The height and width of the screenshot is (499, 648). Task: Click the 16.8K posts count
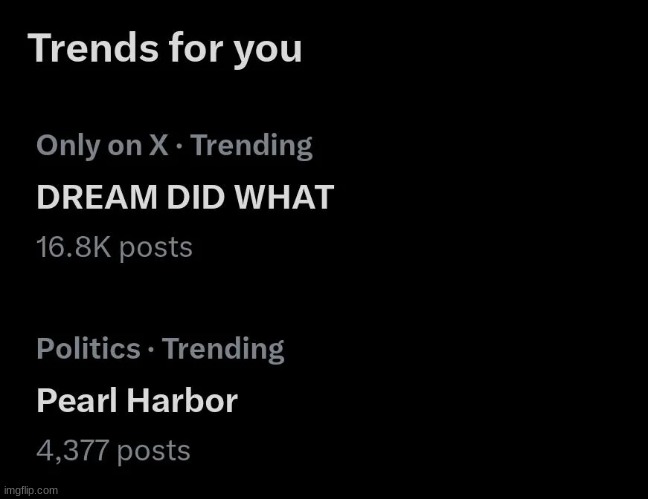coord(114,248)
